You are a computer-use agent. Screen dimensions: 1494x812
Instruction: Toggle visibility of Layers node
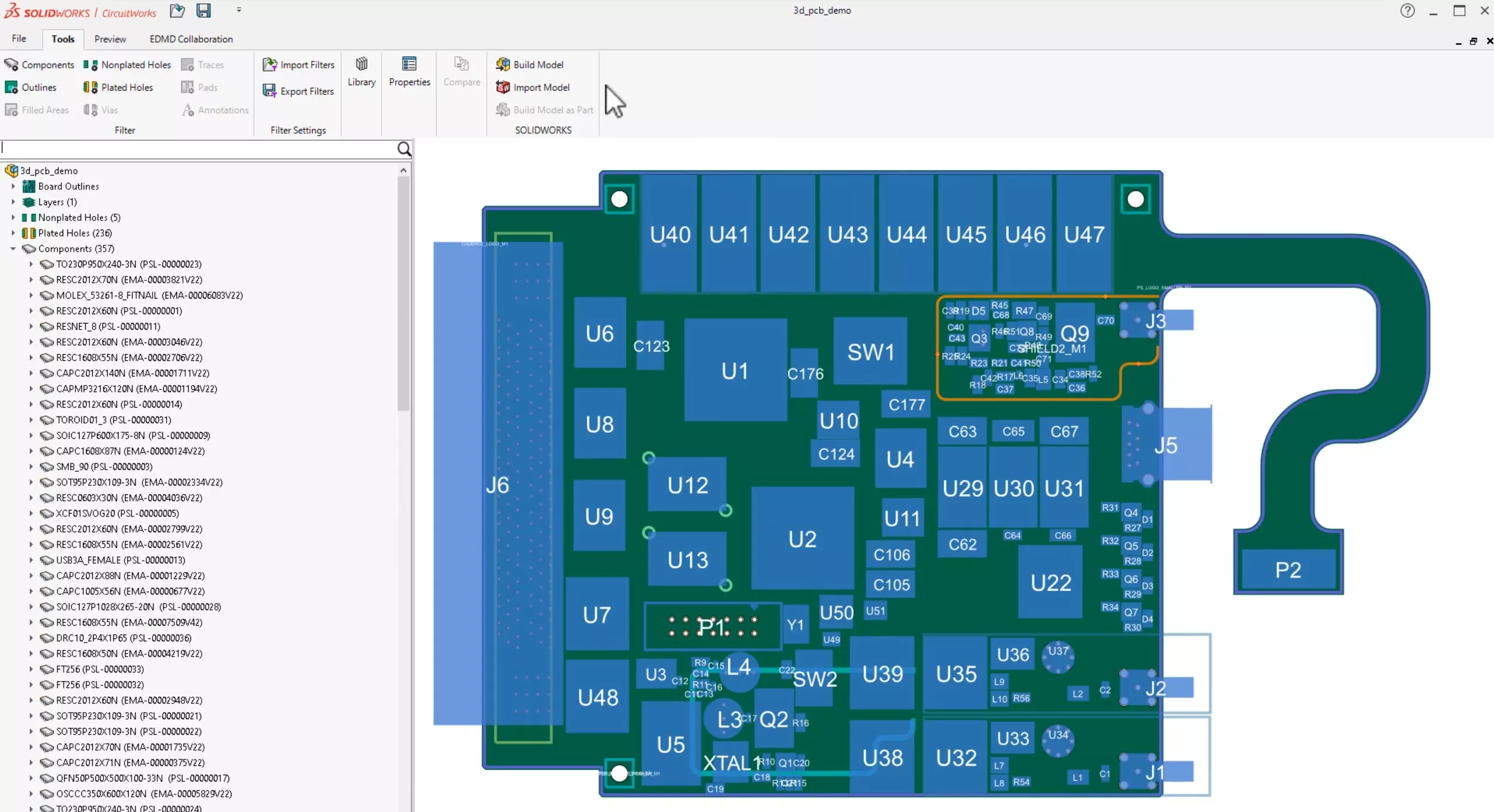[14, 201]
